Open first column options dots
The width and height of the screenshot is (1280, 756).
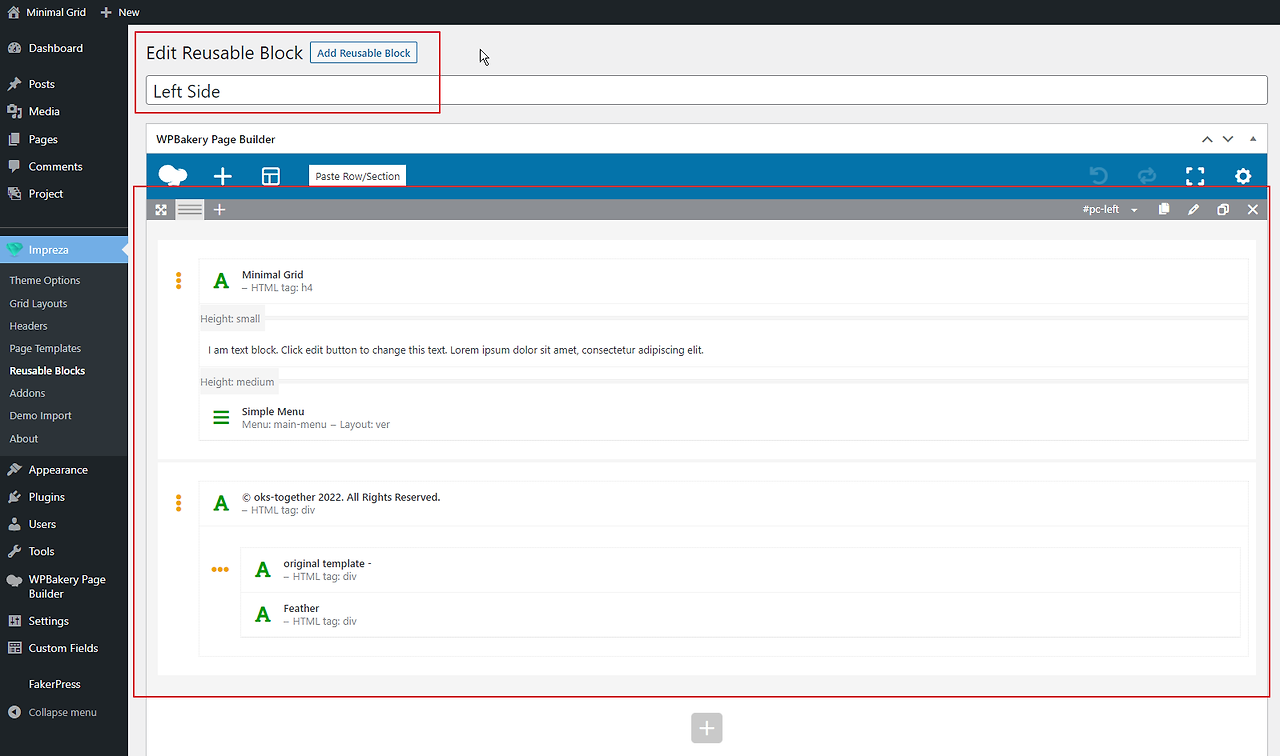[179, 281]
